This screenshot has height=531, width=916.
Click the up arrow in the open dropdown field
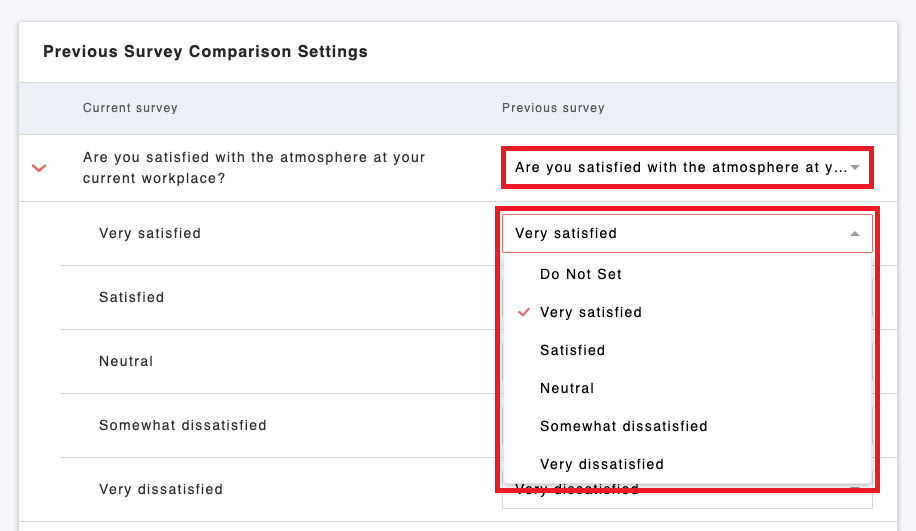tap(854, 234)
